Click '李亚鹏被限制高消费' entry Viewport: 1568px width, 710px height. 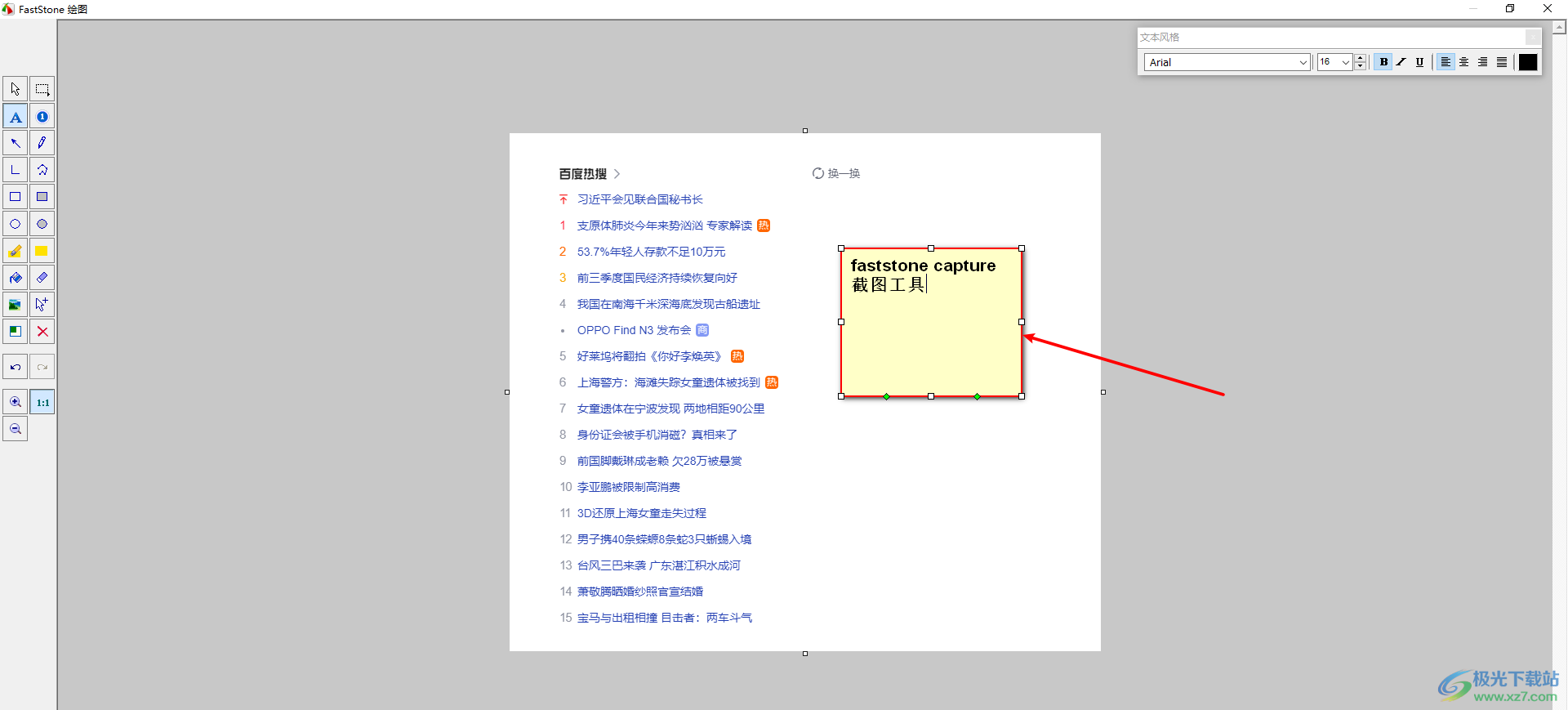click(628, 487)
